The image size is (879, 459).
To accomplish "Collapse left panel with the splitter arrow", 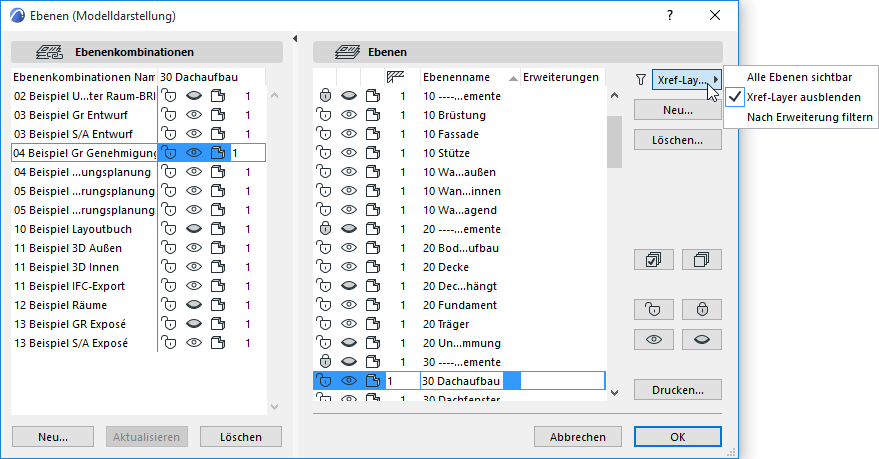I will click(x=296, y=38).
